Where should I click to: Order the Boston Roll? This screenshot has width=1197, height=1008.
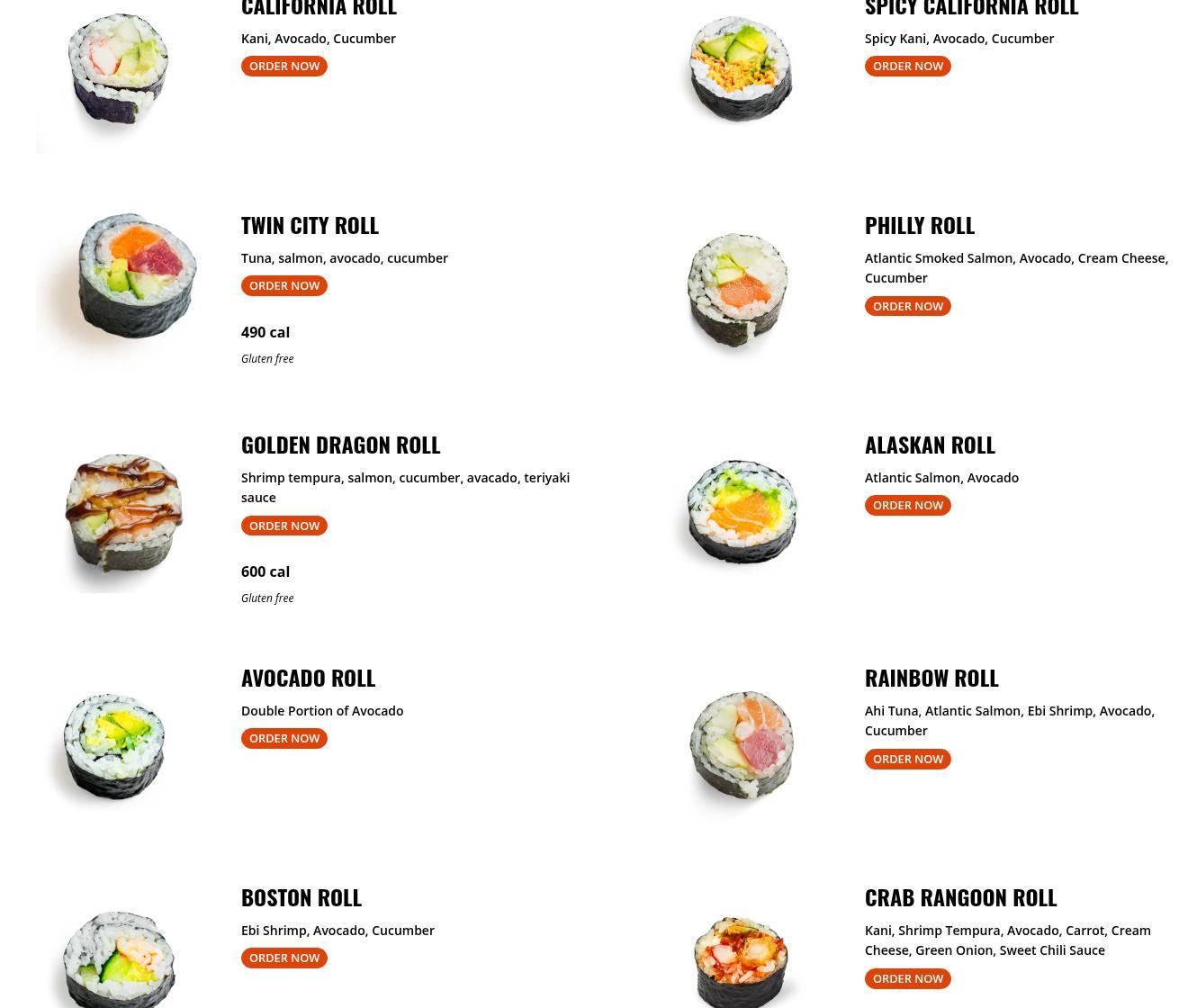[284, 958]
